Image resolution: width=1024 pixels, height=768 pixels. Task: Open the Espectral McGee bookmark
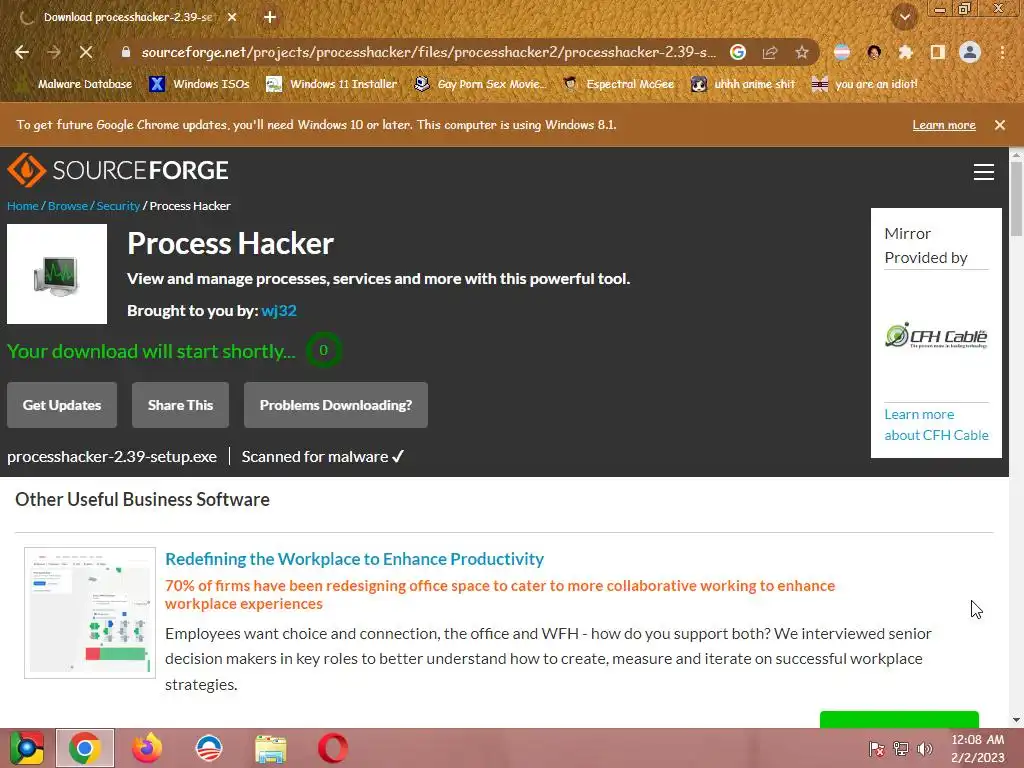pos(618,84)
